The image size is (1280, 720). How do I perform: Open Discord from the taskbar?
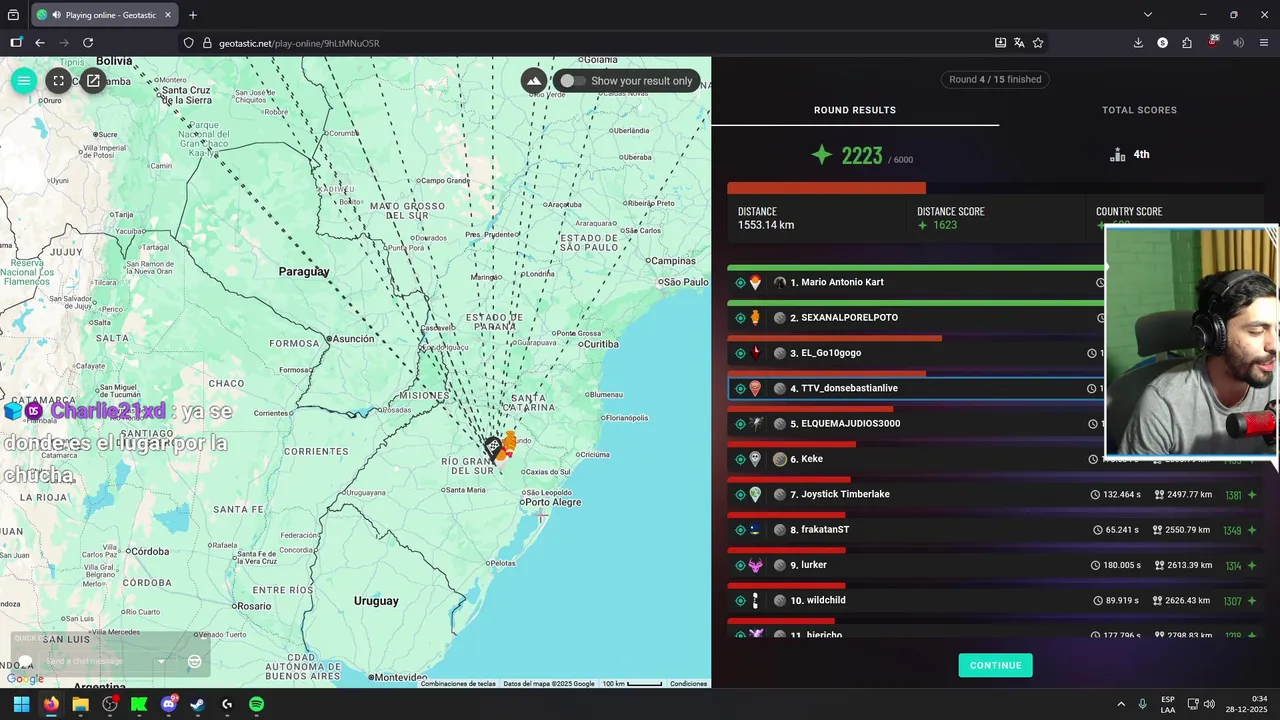[x=168, y=704]
